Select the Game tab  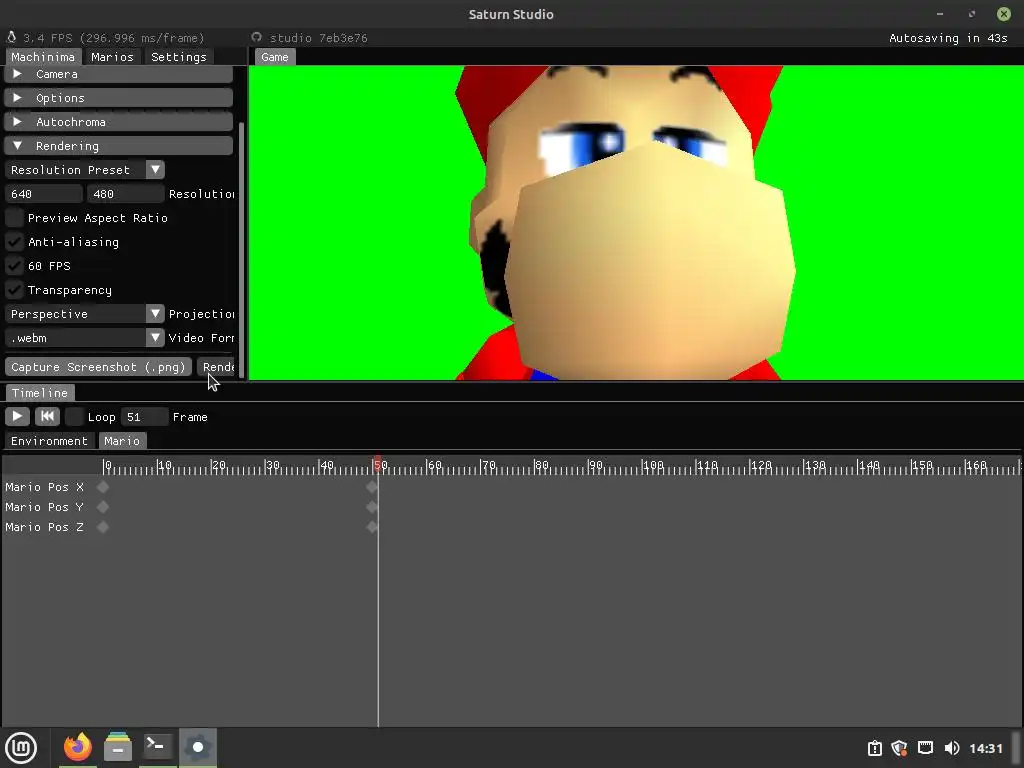[274, 57]
